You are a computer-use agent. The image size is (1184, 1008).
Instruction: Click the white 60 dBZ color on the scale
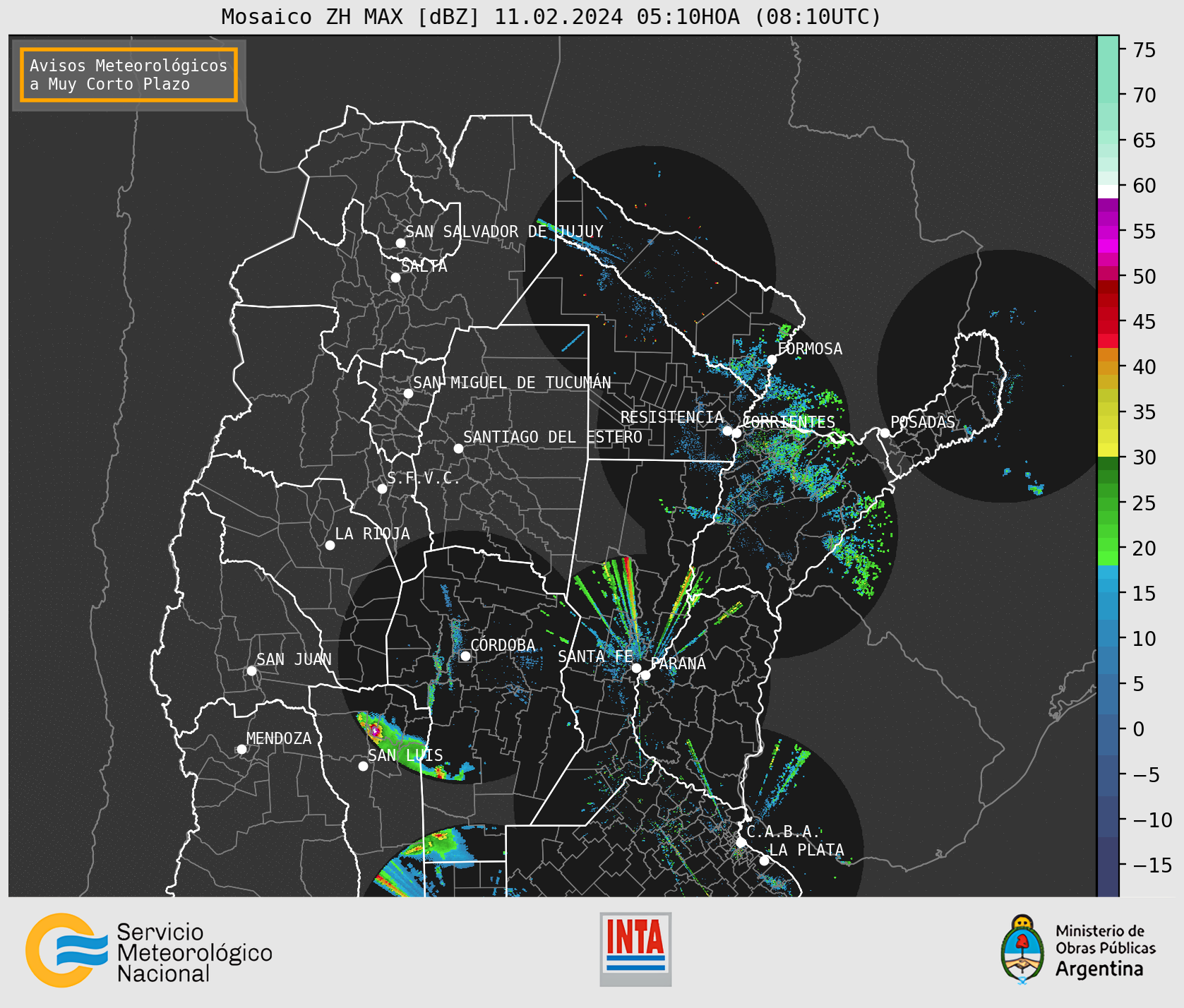1108,191
